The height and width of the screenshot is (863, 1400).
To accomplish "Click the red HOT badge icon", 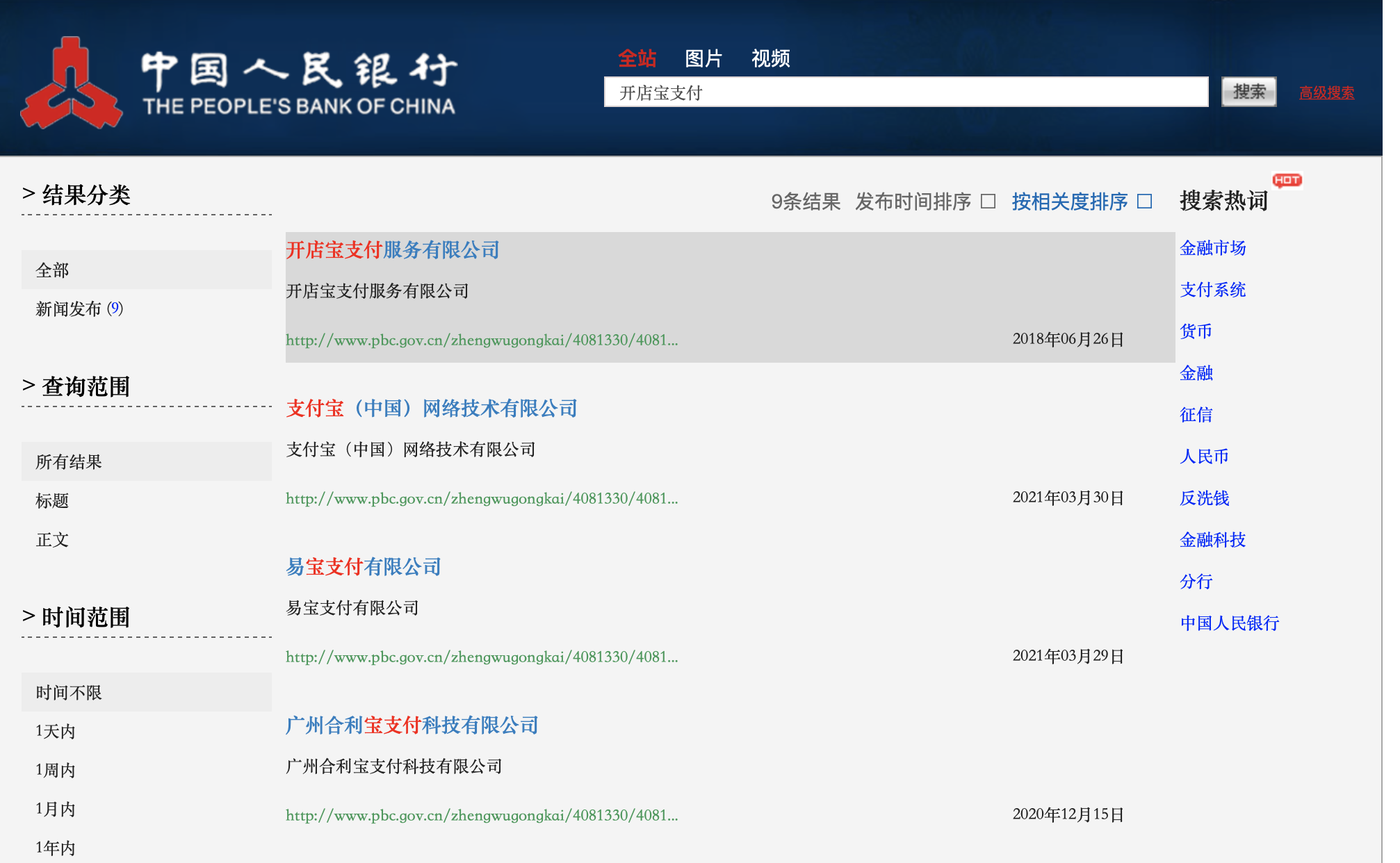I will 1287,180.
